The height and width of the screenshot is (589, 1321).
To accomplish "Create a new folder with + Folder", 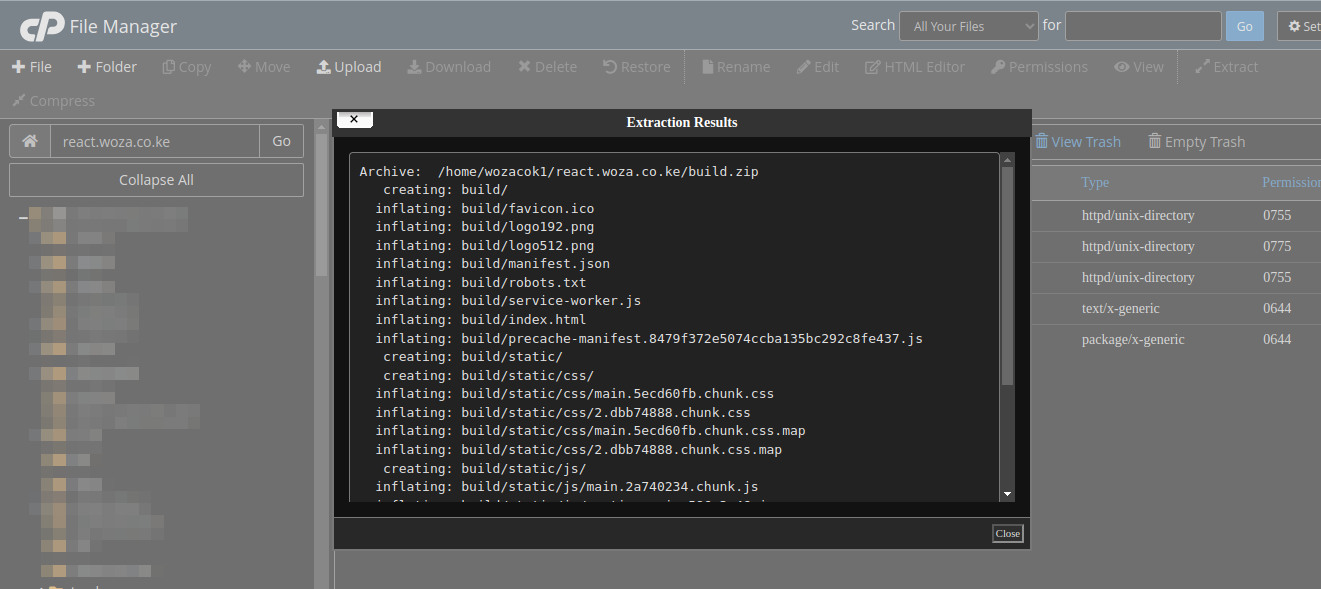I will click(107, 67).
